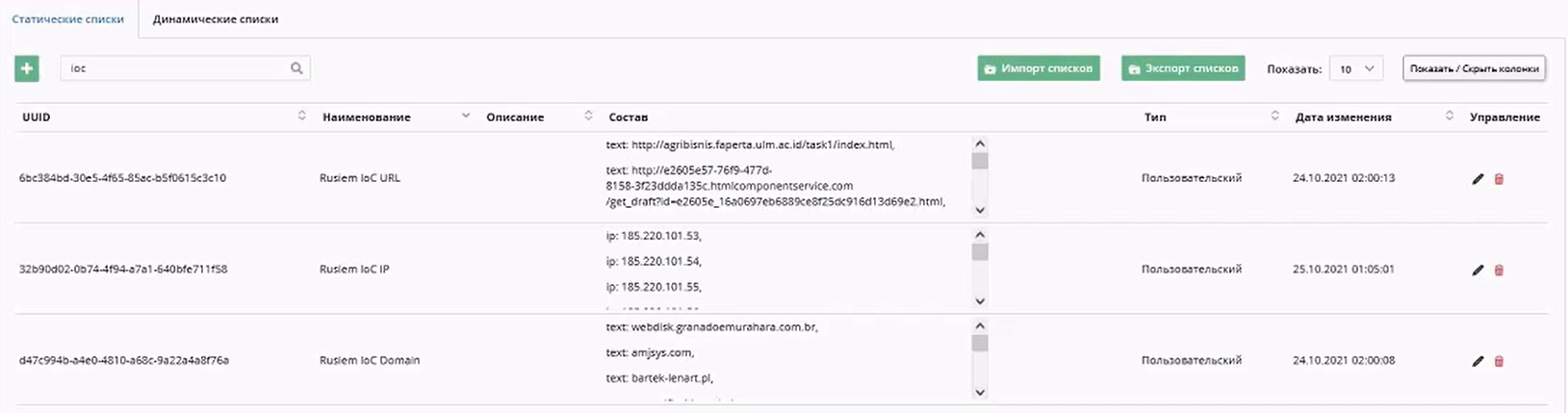Delete the Rusiem IoC IP list
This screenshot has width=1568, height=413.
coord(1499,271)
